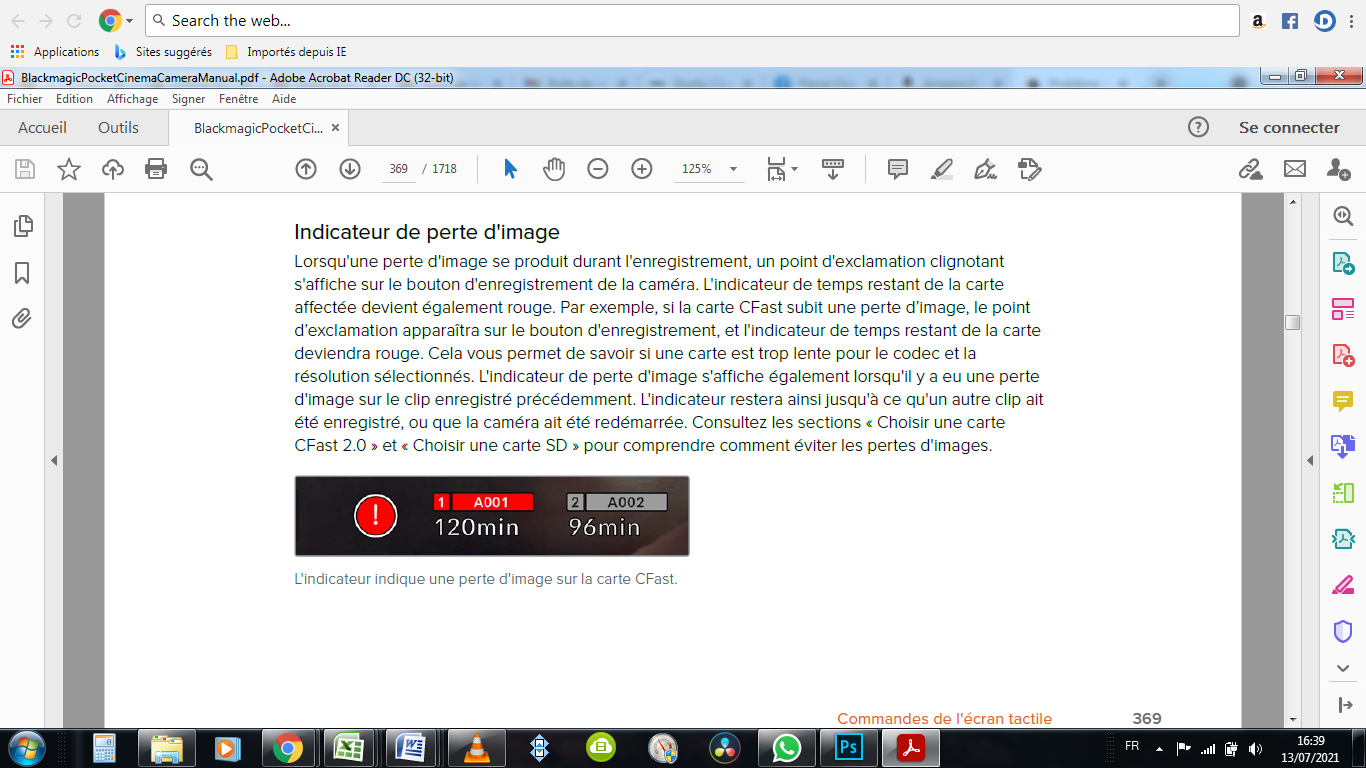Viewport: 1366px width, 768px height.
Task: Expand the left navigation pane arrow
Action: [54, 460]
